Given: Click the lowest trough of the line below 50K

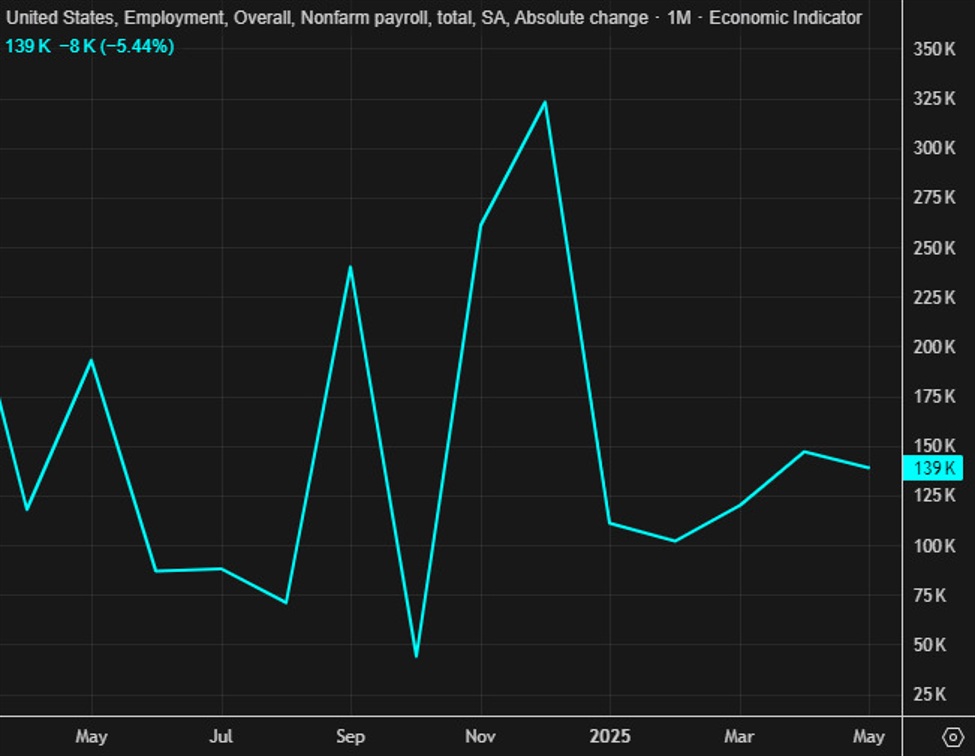Looking at the screenshot, I should click(416, 656).
